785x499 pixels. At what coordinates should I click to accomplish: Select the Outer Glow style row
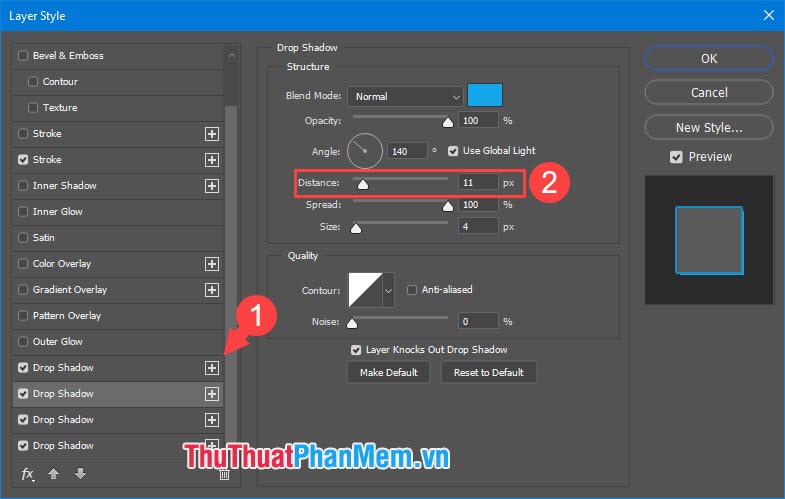(x=118, y=342)
